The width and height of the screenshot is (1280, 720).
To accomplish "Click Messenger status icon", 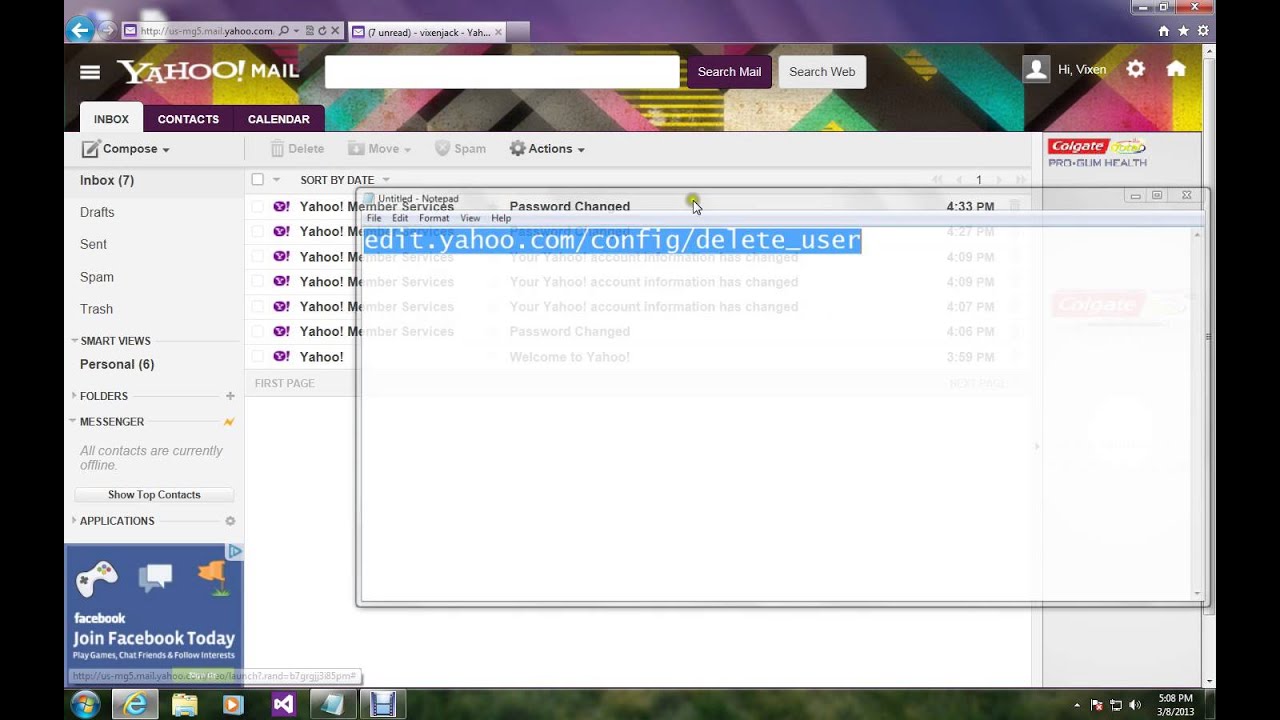I will (x=229, y=422).
